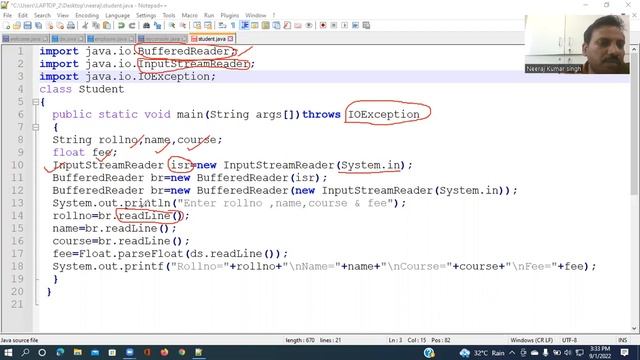Close the student.java tab with its X
The image size is (640, 360).
click(231, 38)
